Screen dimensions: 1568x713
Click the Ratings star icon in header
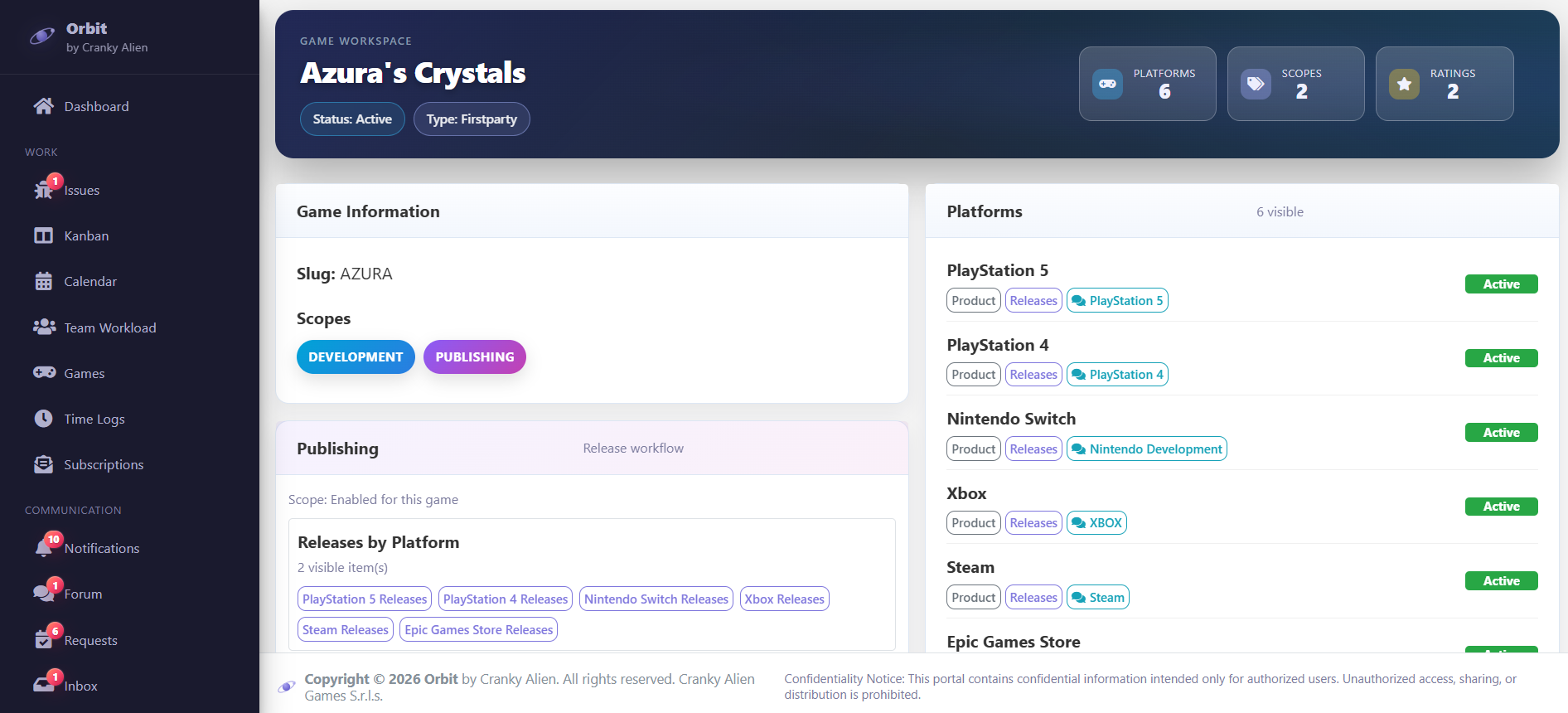[x=1404, y=84]
